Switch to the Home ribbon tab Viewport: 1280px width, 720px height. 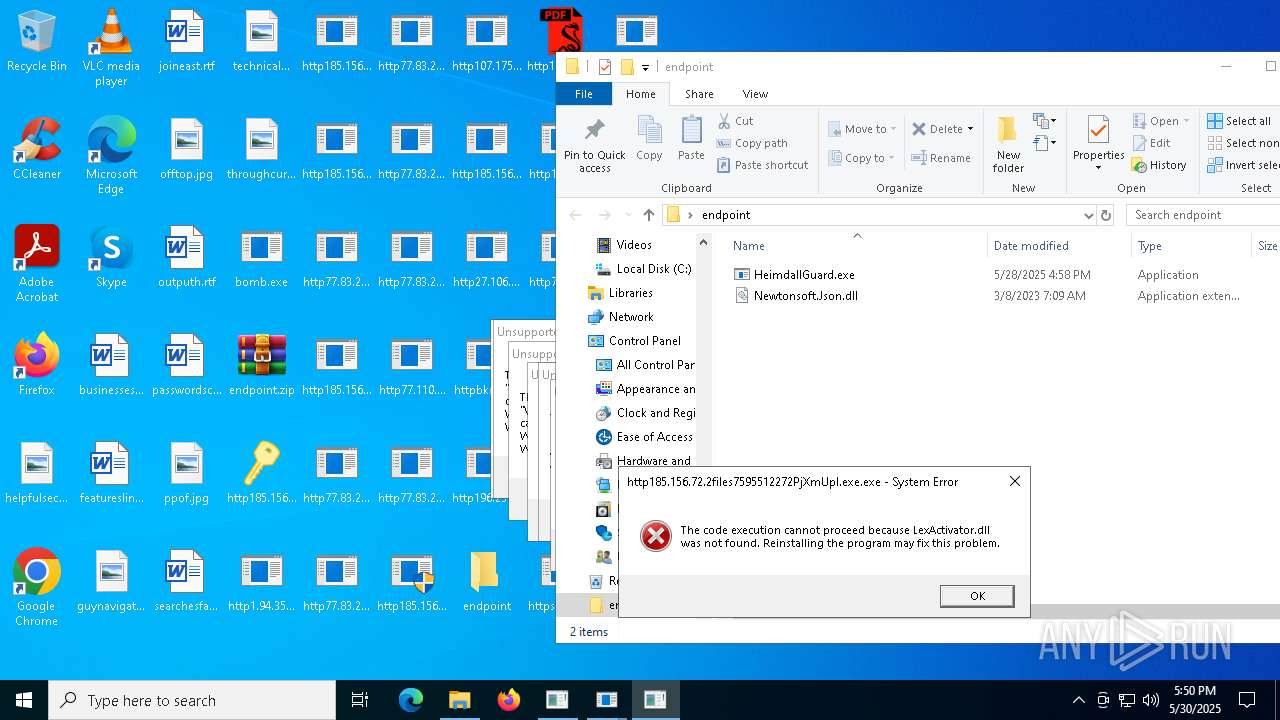click(641, 94)
